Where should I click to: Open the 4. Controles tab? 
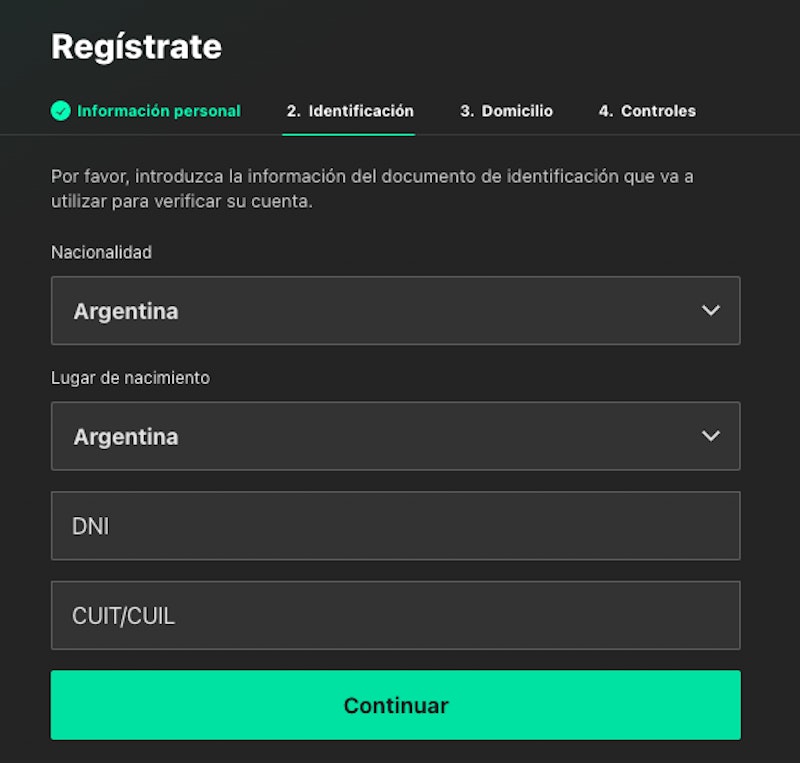click(x=647, y=111)
